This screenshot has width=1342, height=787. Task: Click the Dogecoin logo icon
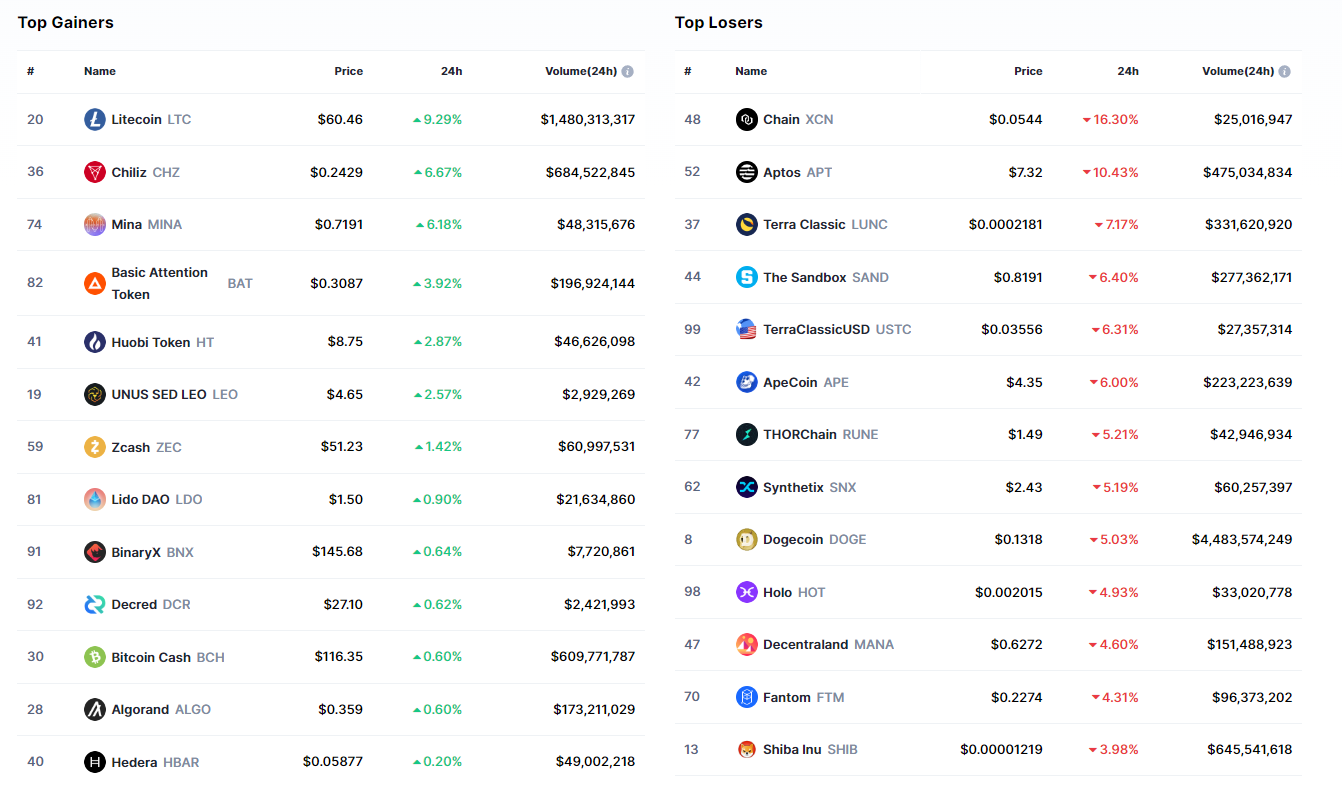(x=747, y=539)
